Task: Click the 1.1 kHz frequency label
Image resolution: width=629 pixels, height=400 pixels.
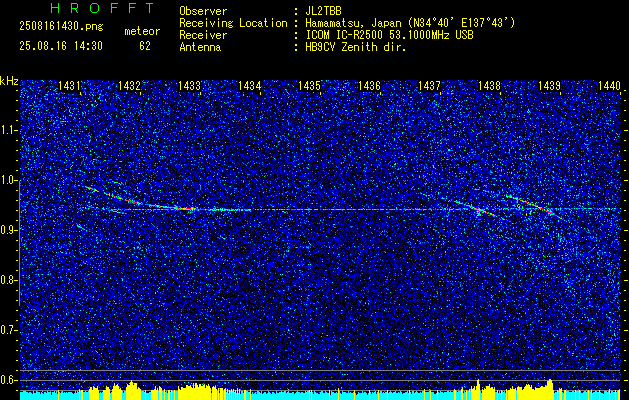Action: click(x=8, y=130)
